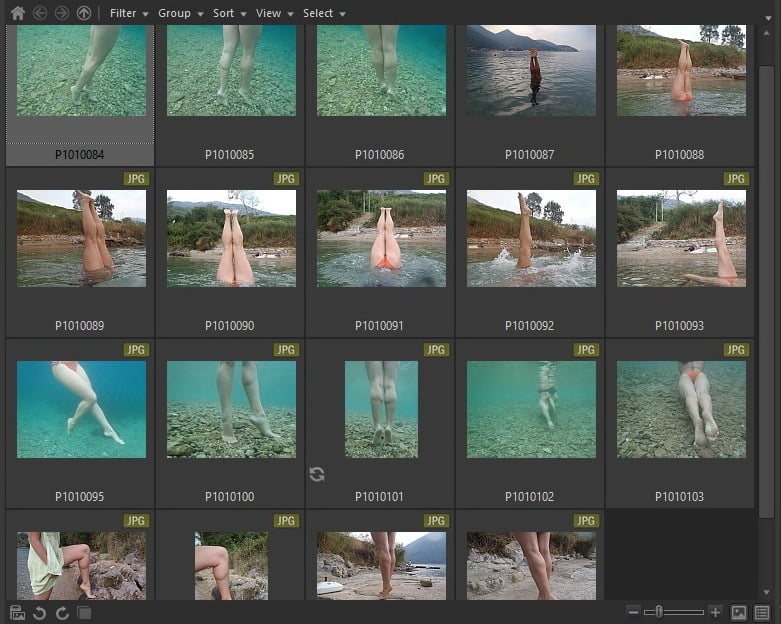Click file name label P1010100
Viewport: 781px width, 624px height.
230,497
